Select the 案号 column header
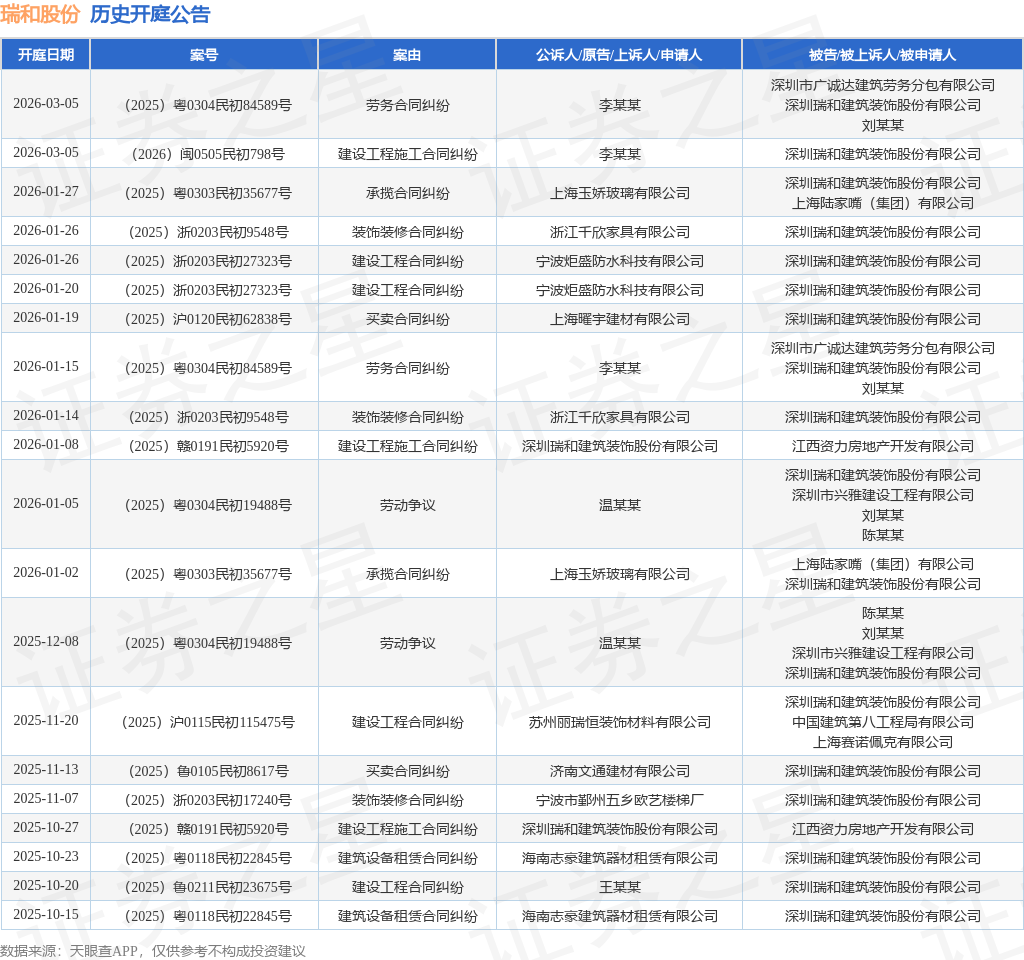1024x960 pixels. [204, 55]
